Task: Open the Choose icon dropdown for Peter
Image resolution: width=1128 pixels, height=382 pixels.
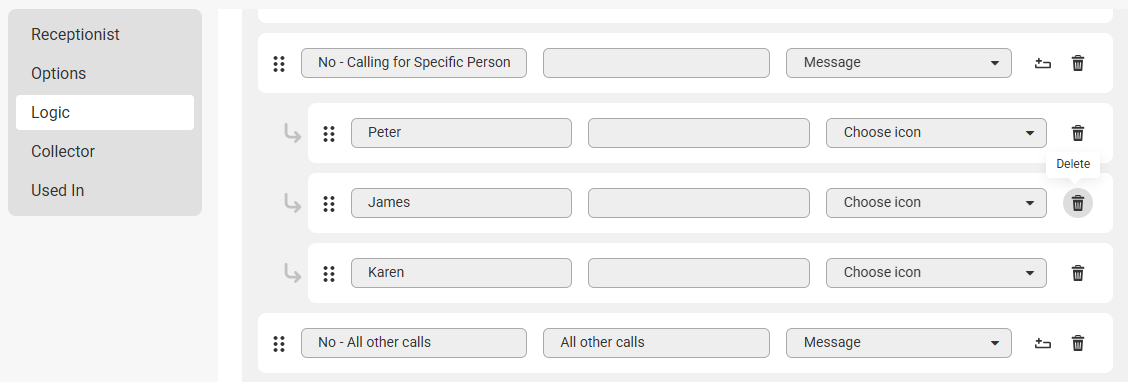Action: tap(936, 133)
